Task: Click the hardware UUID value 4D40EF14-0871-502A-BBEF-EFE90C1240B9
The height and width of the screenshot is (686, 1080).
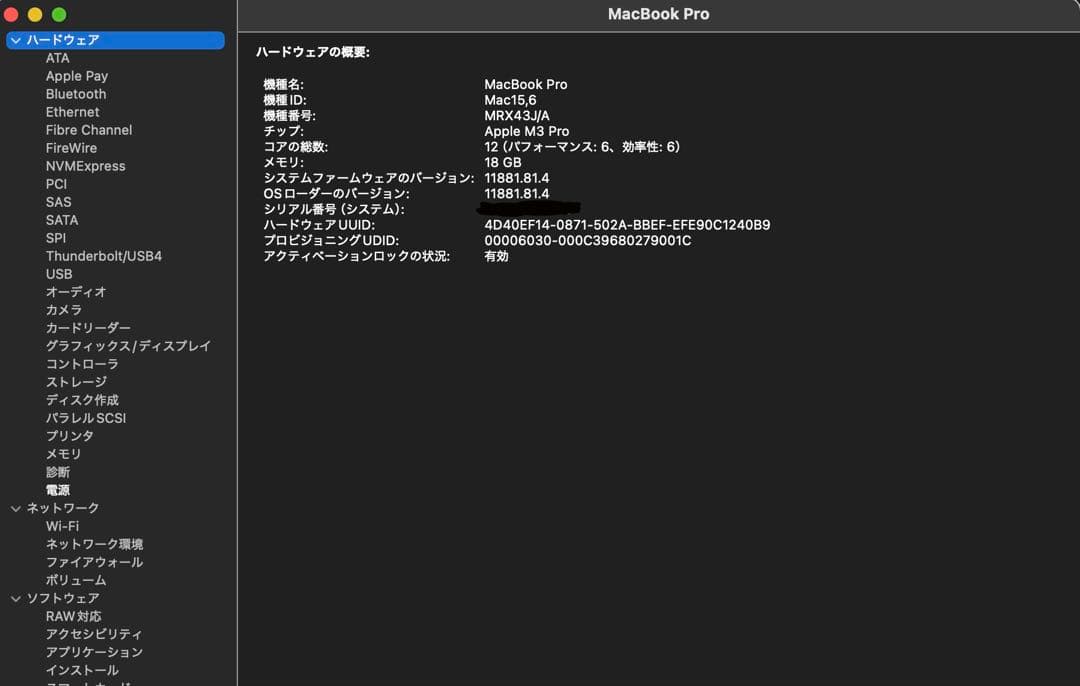Action: pos(627,225)
